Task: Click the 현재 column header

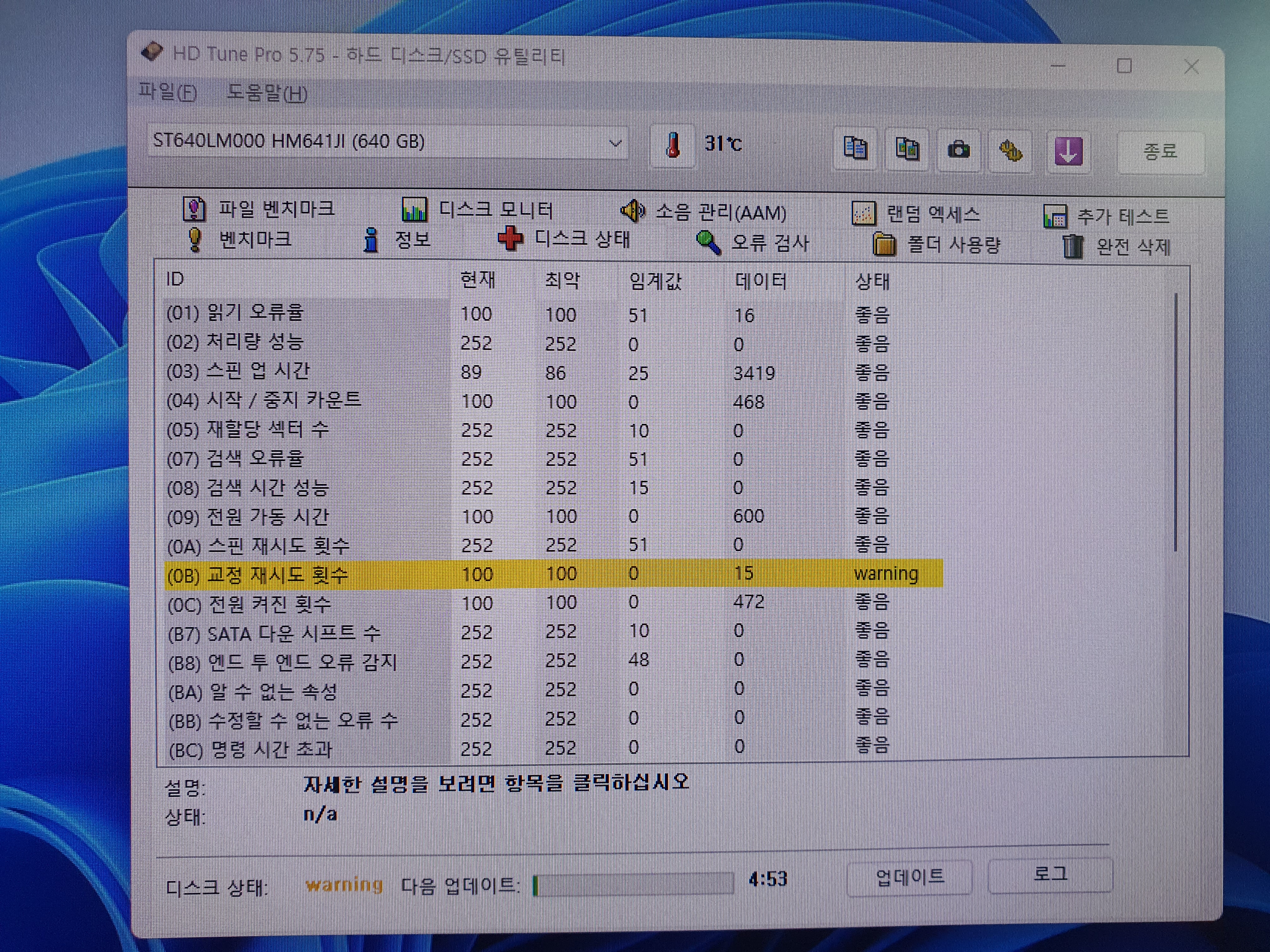Action: point(478,280)
